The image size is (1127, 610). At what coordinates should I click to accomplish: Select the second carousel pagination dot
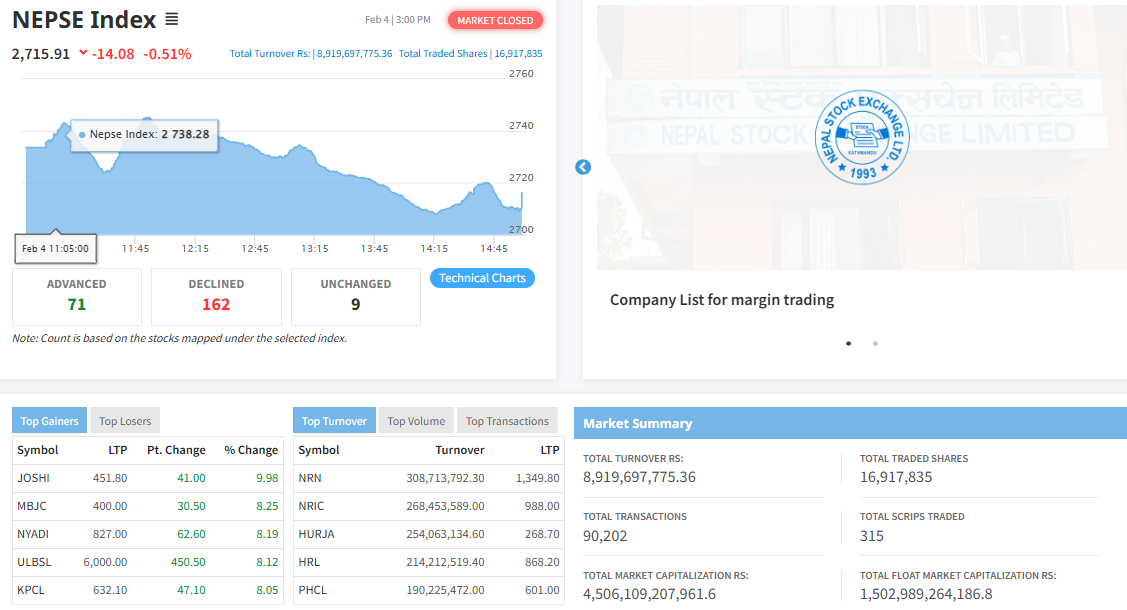[876, 343]
